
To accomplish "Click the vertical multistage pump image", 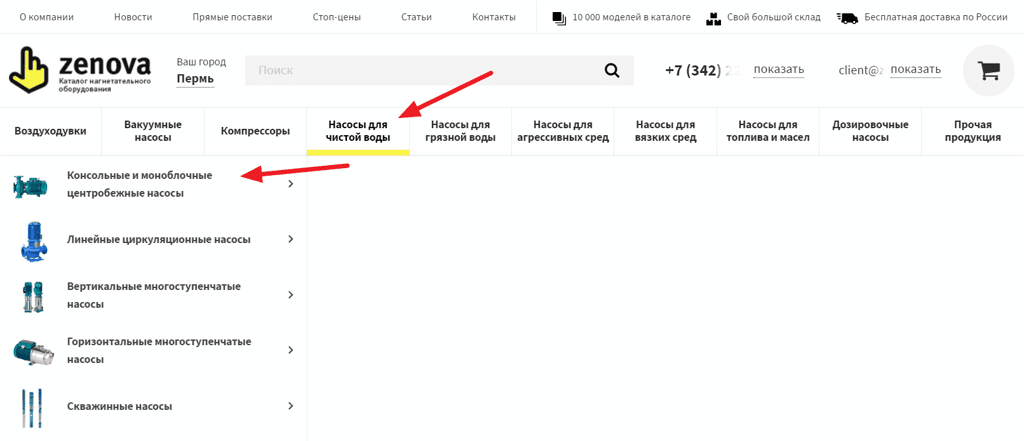I will 32,295.
